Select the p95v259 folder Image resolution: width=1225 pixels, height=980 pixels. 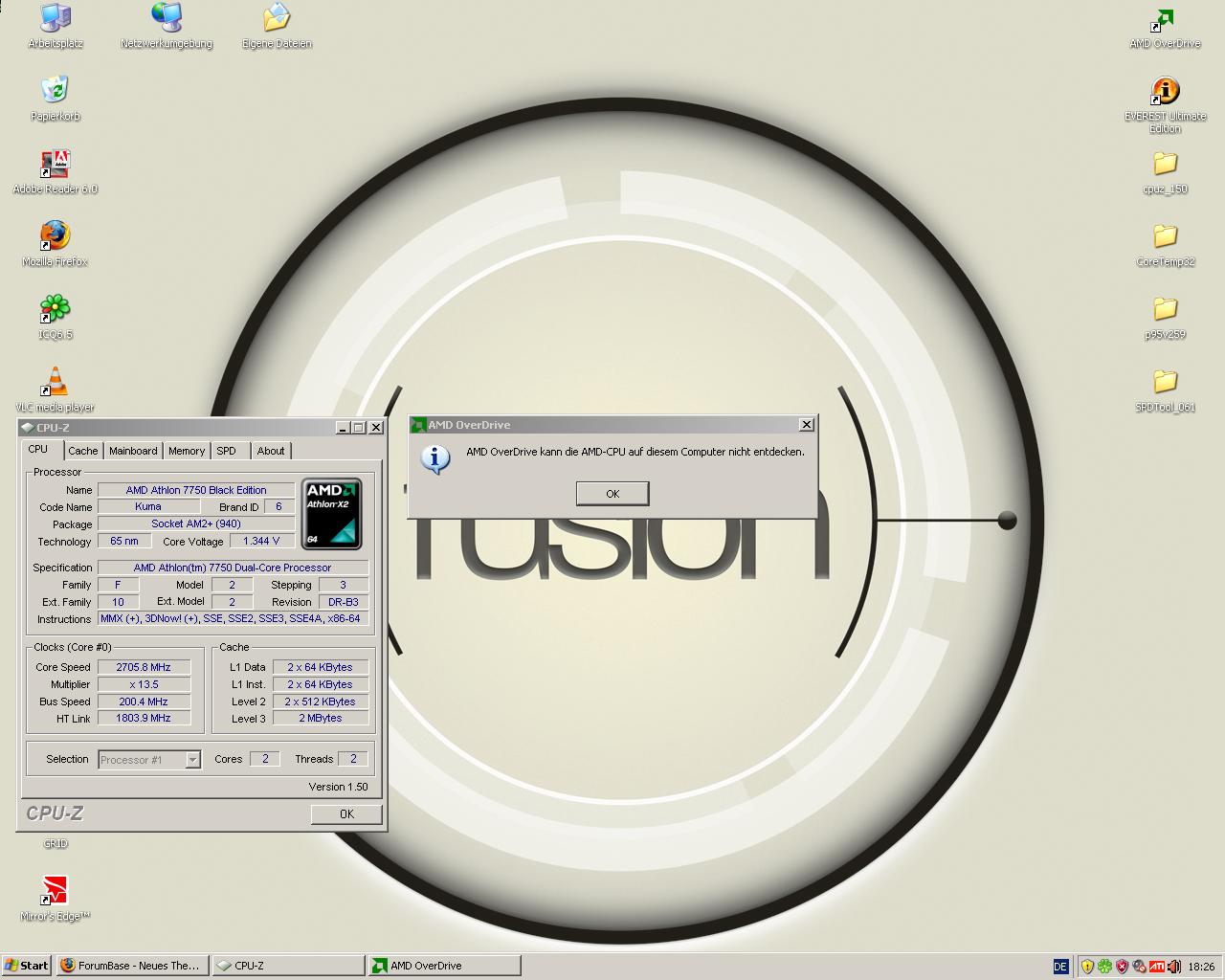(1165, 317)
